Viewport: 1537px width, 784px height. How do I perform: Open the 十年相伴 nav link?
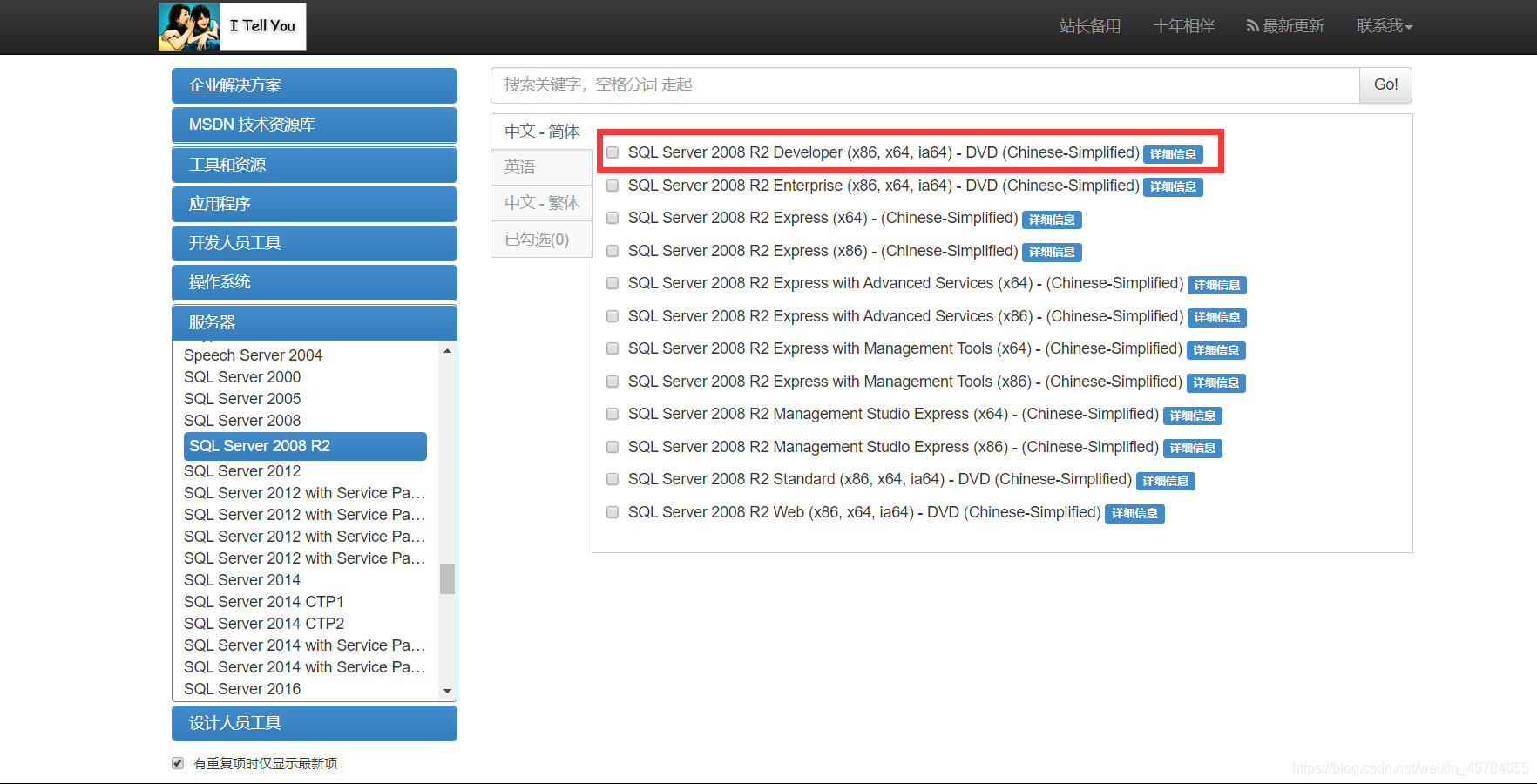point(1183,26)
